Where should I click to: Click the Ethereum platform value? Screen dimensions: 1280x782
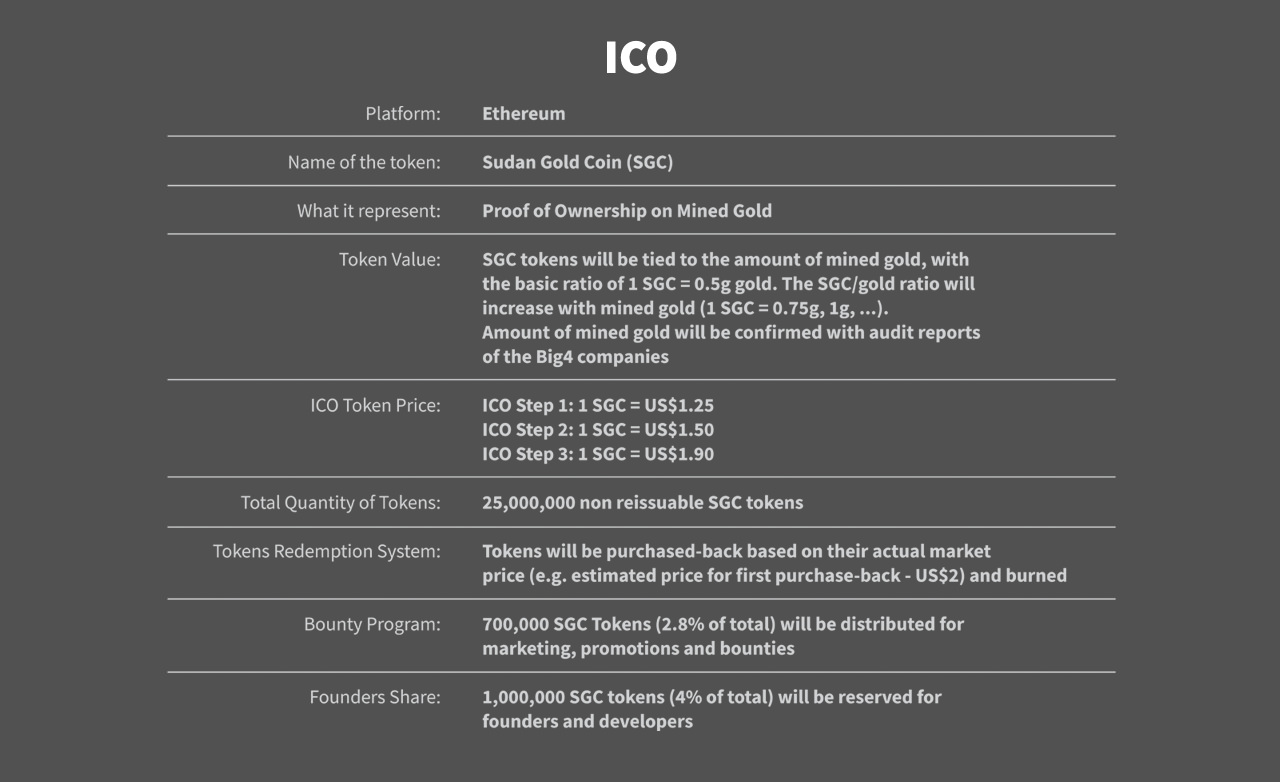coord(523,113)
